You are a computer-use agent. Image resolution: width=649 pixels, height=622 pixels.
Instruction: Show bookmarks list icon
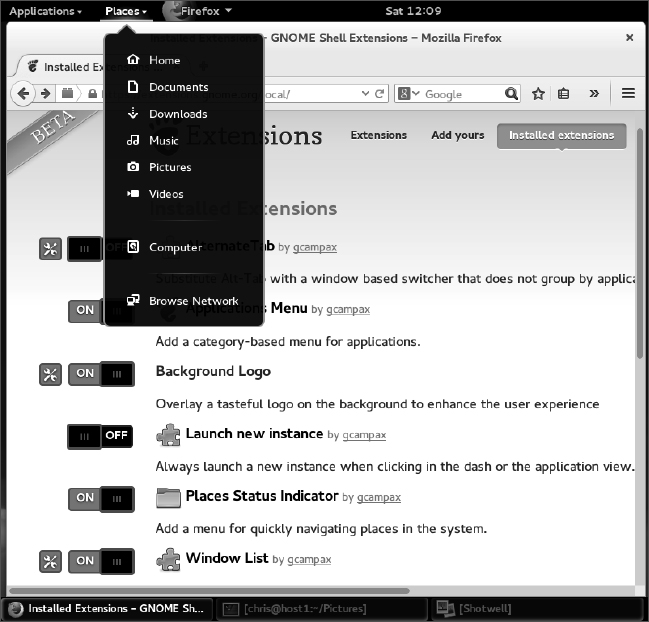pos(563,94)
